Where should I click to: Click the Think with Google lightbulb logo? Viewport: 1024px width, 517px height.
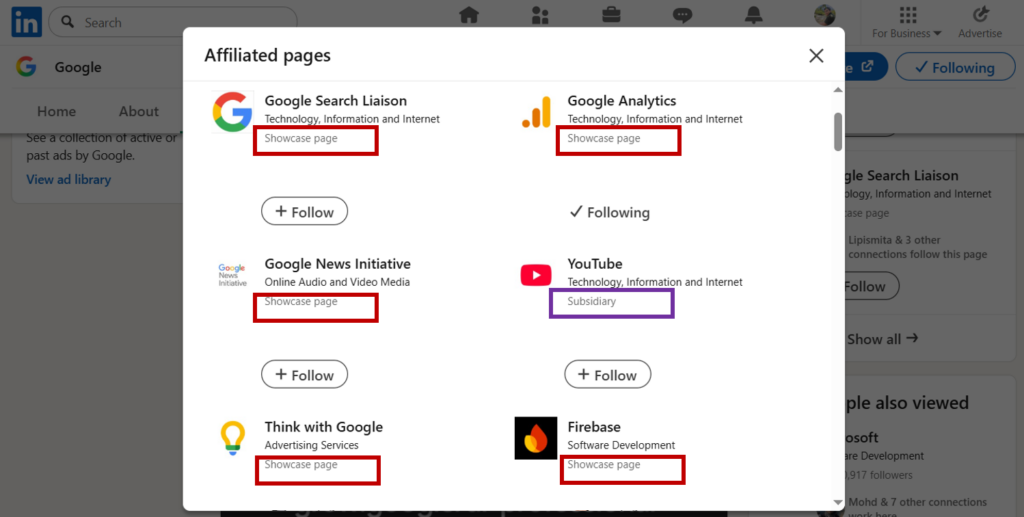coord(232,437)
